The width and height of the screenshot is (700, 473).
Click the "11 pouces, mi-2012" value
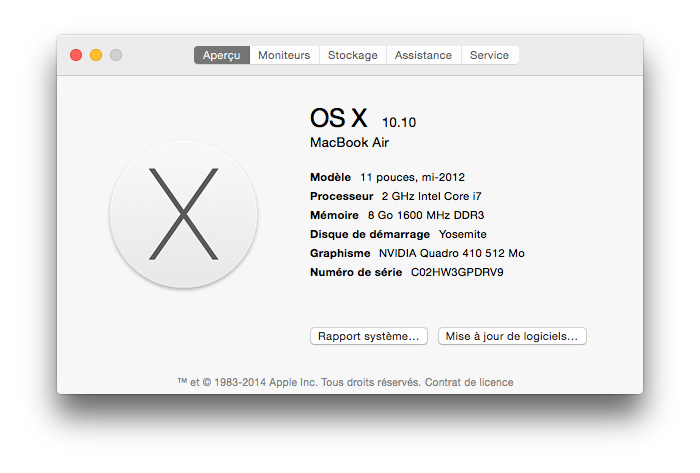click(x=412, y=178)
